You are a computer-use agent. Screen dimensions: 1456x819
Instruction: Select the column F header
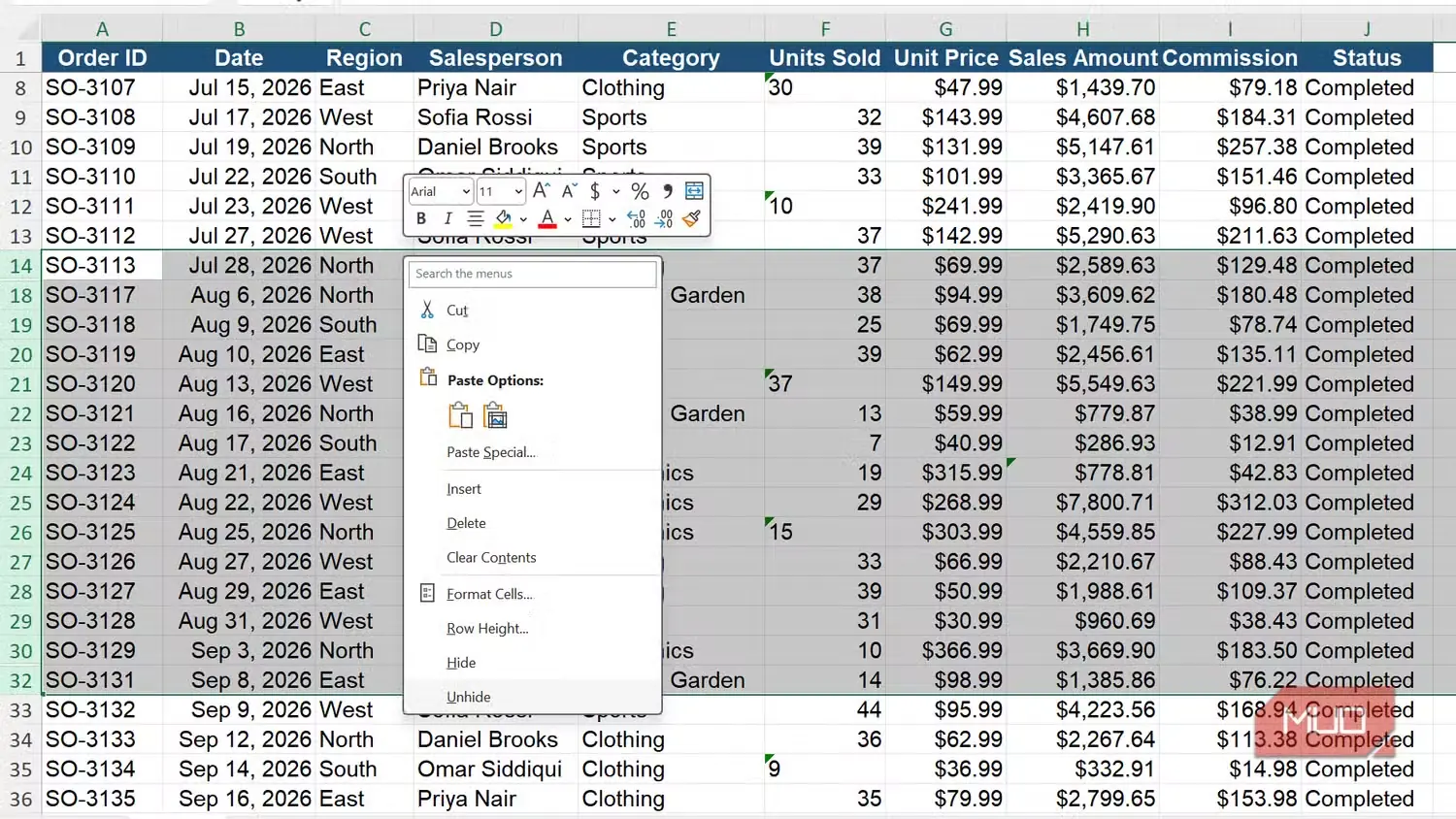[x=825, y=29]
